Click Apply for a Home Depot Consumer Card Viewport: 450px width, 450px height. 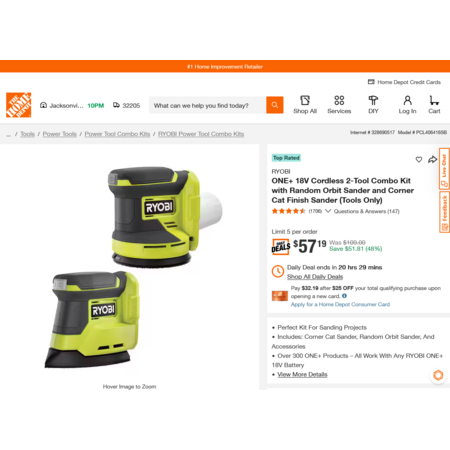pos(340,304)
